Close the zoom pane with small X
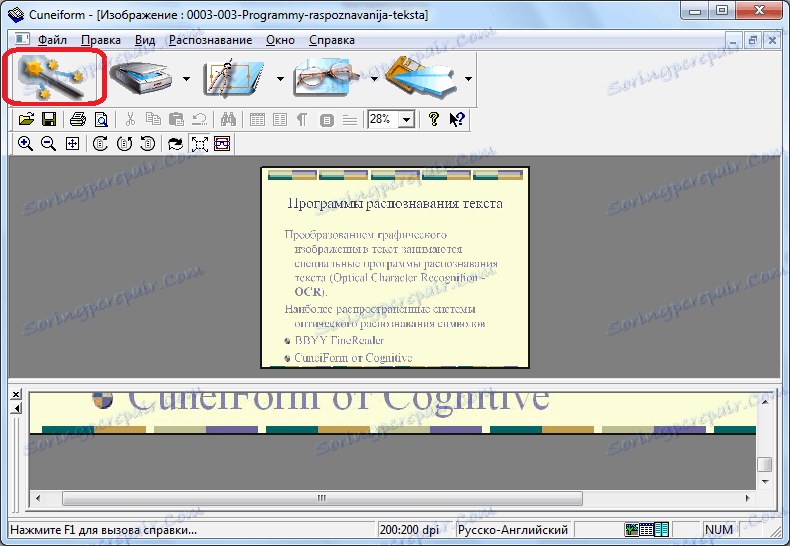The image size is (790, 546). point(16,394)
